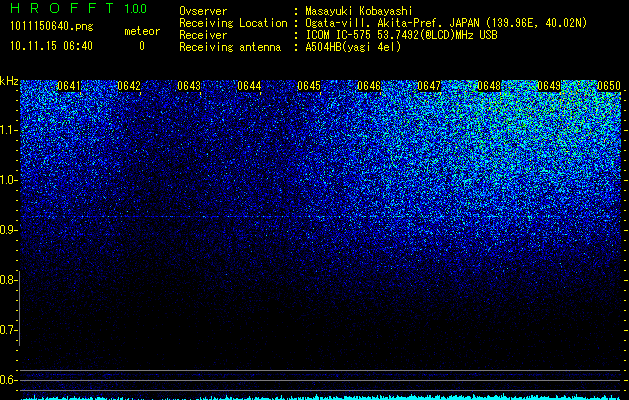The image size is (629, 400).
Task: Select the filename 1011150640.png
Action: tap(52, 27)
